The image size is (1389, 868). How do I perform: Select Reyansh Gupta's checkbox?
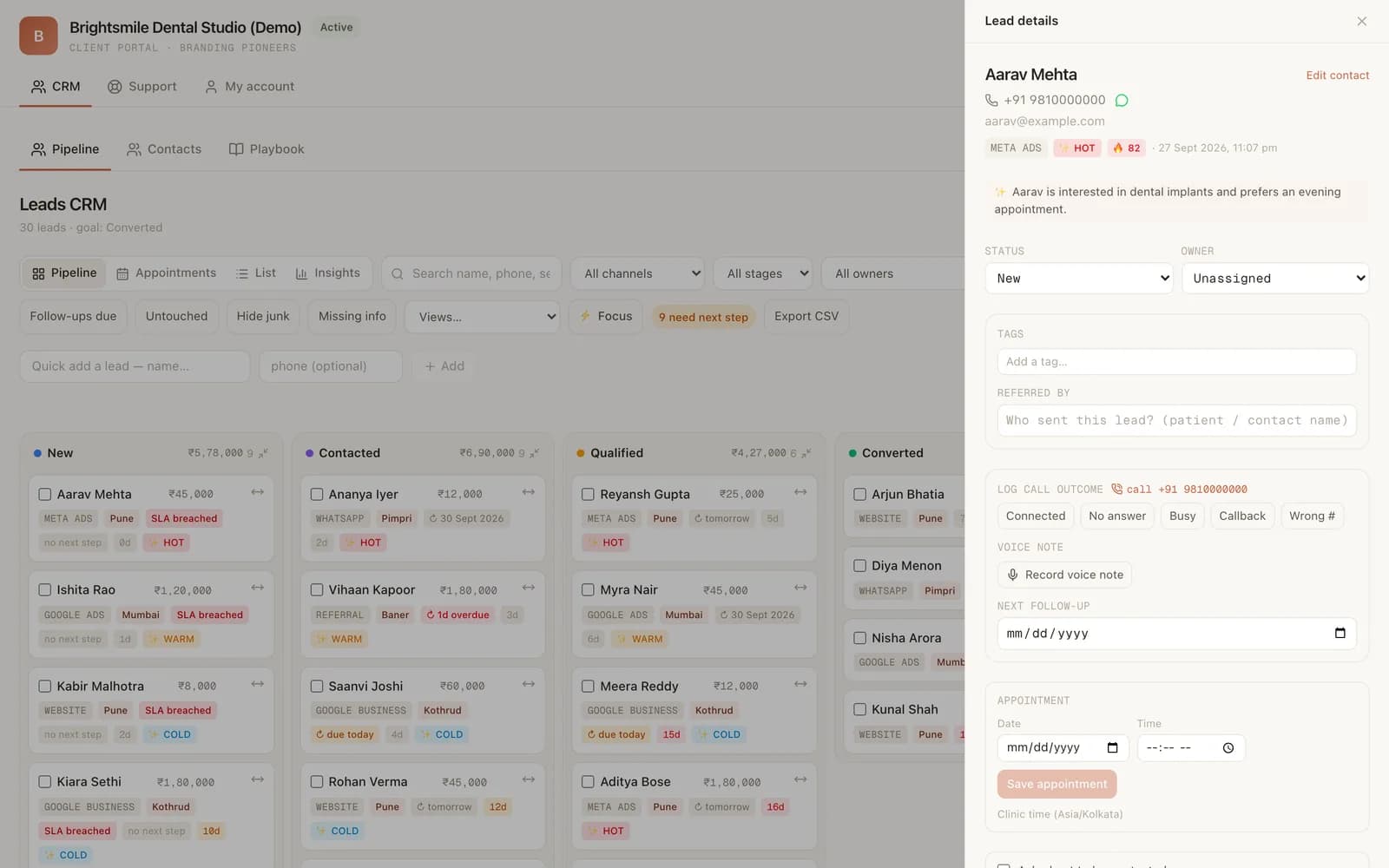[588, 494]
